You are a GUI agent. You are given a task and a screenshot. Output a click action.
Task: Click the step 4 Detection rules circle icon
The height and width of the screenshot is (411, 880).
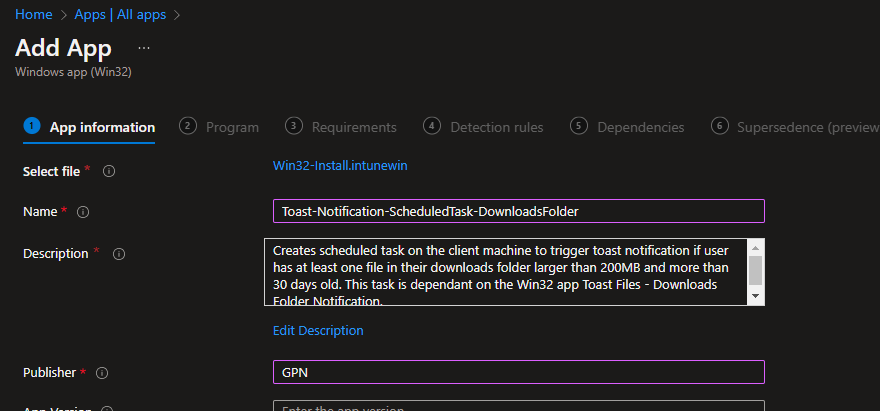pyautogui.click(x=431, y=126)
